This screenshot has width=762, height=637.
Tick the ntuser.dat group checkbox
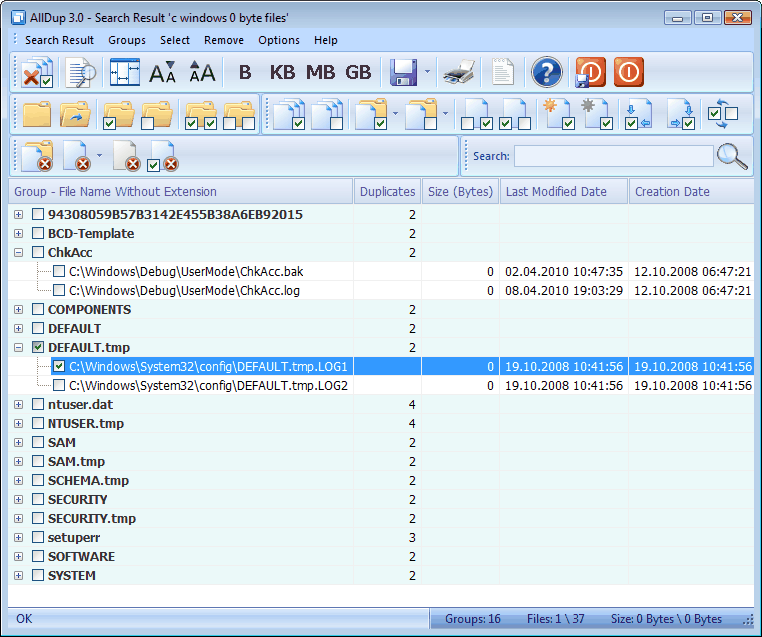(38, 404)
